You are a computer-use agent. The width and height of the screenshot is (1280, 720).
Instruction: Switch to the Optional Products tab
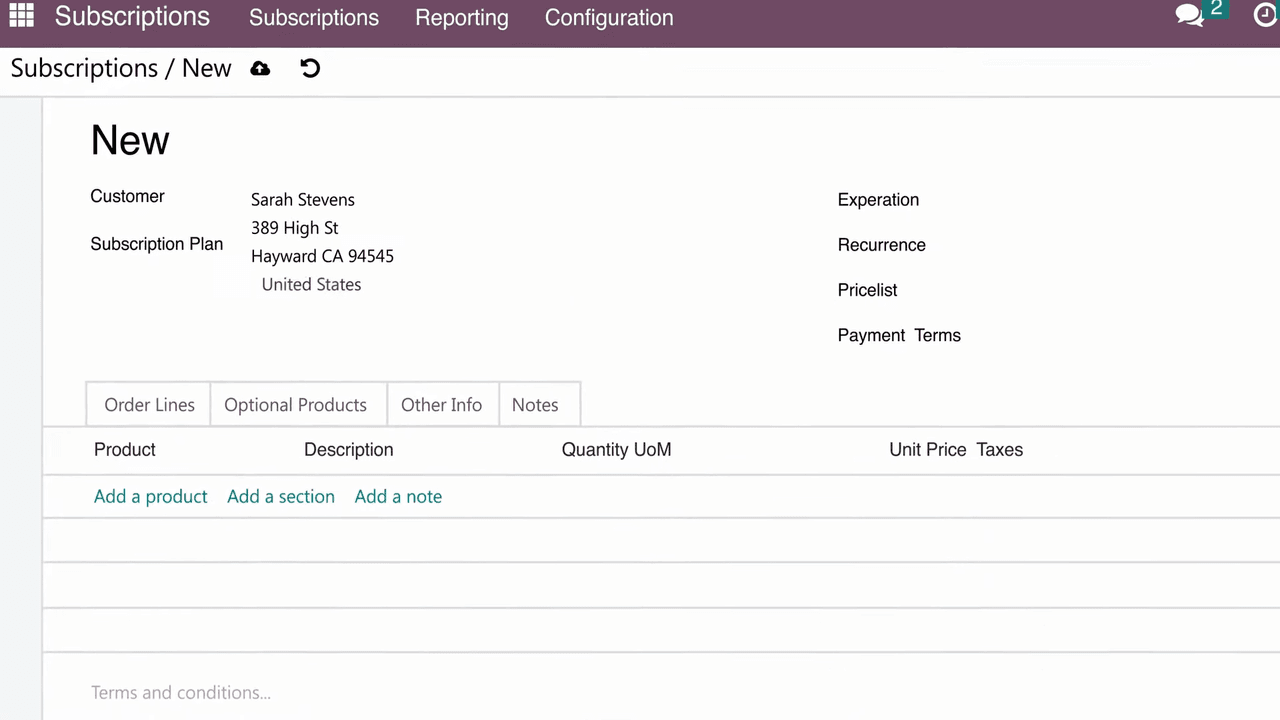[295, 405]
